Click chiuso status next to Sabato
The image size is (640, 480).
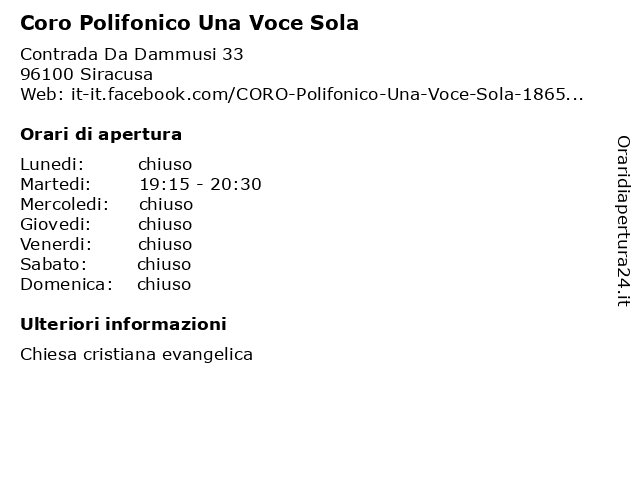pos(164,264)
